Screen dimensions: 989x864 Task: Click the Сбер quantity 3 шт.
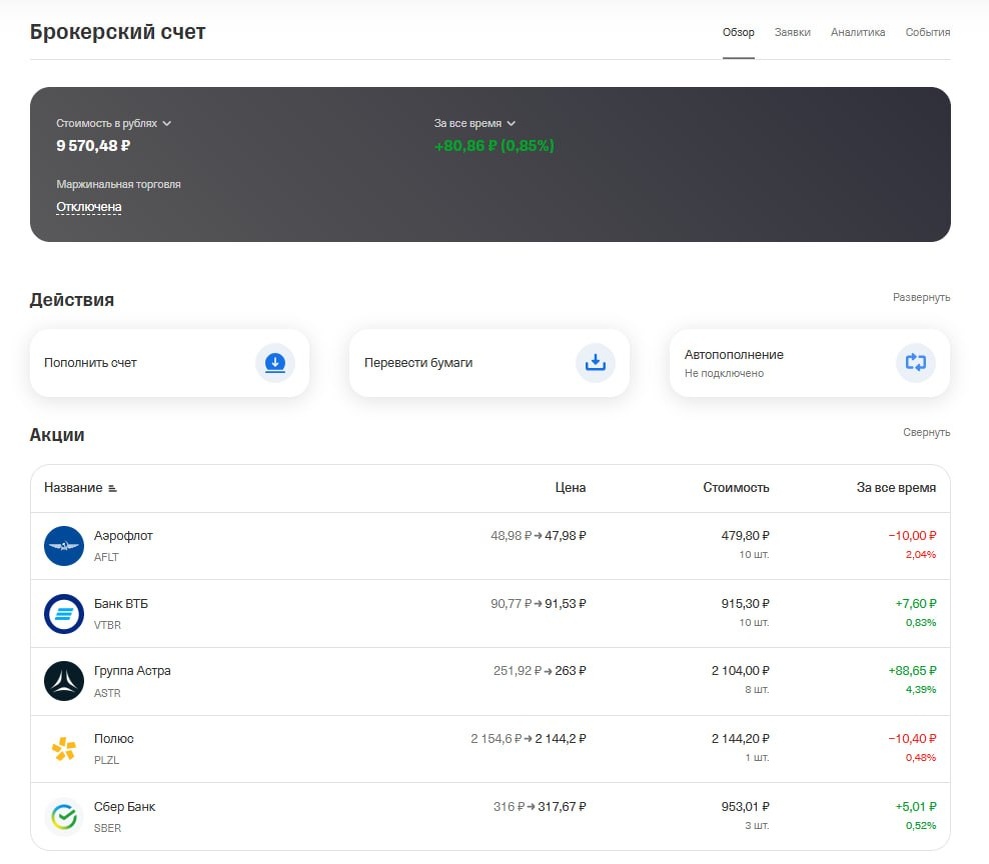(x=757, y=826)
